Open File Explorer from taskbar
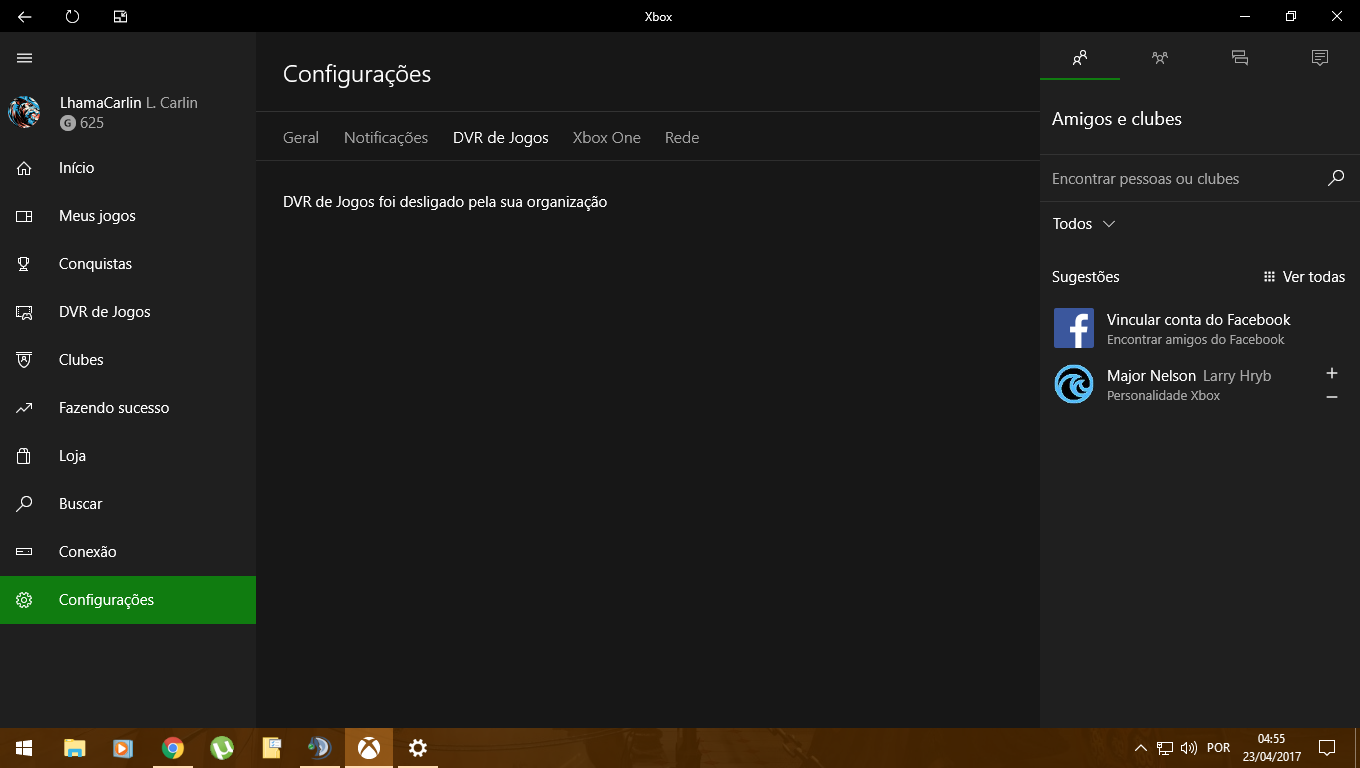Image resolution: width=1360 pixels, height=768 pixels. (x=75, y=748)
